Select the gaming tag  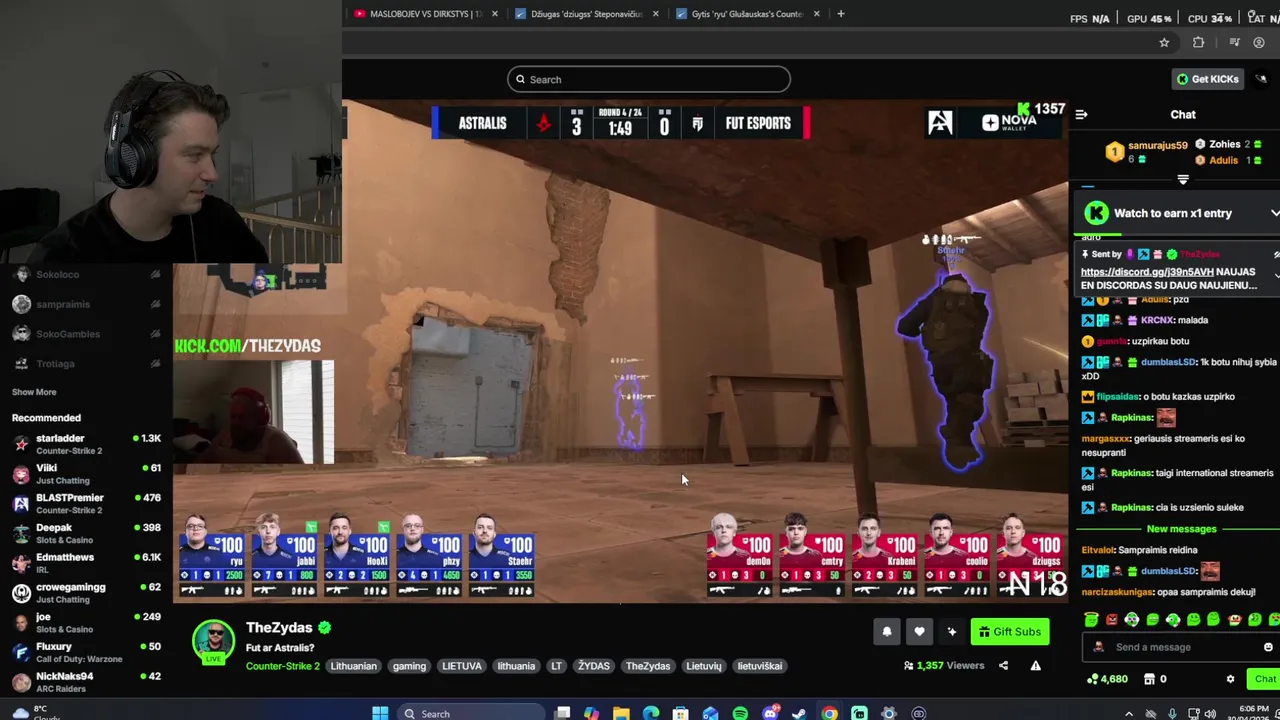pos(409,666)
